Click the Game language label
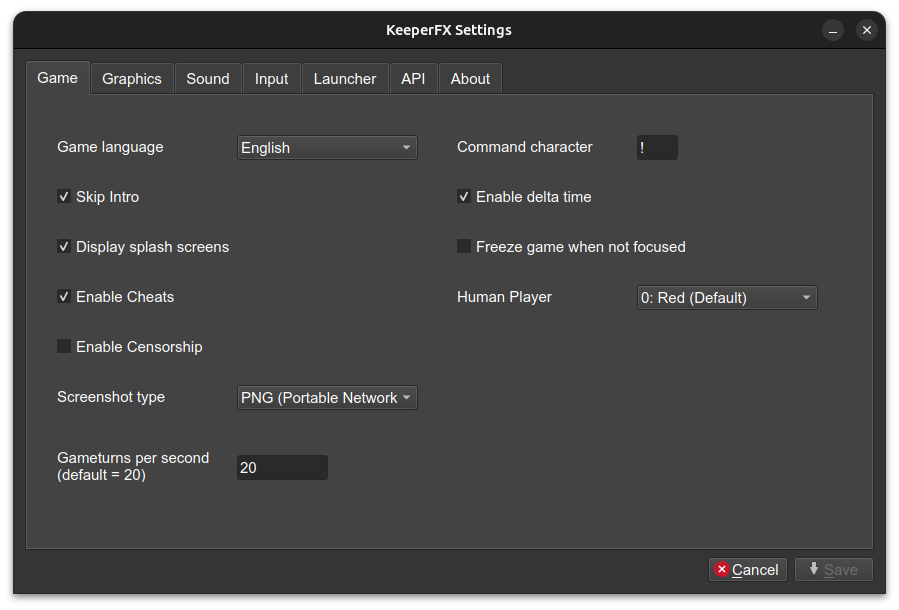Screen dimensions: 899x610 point(110,147)
